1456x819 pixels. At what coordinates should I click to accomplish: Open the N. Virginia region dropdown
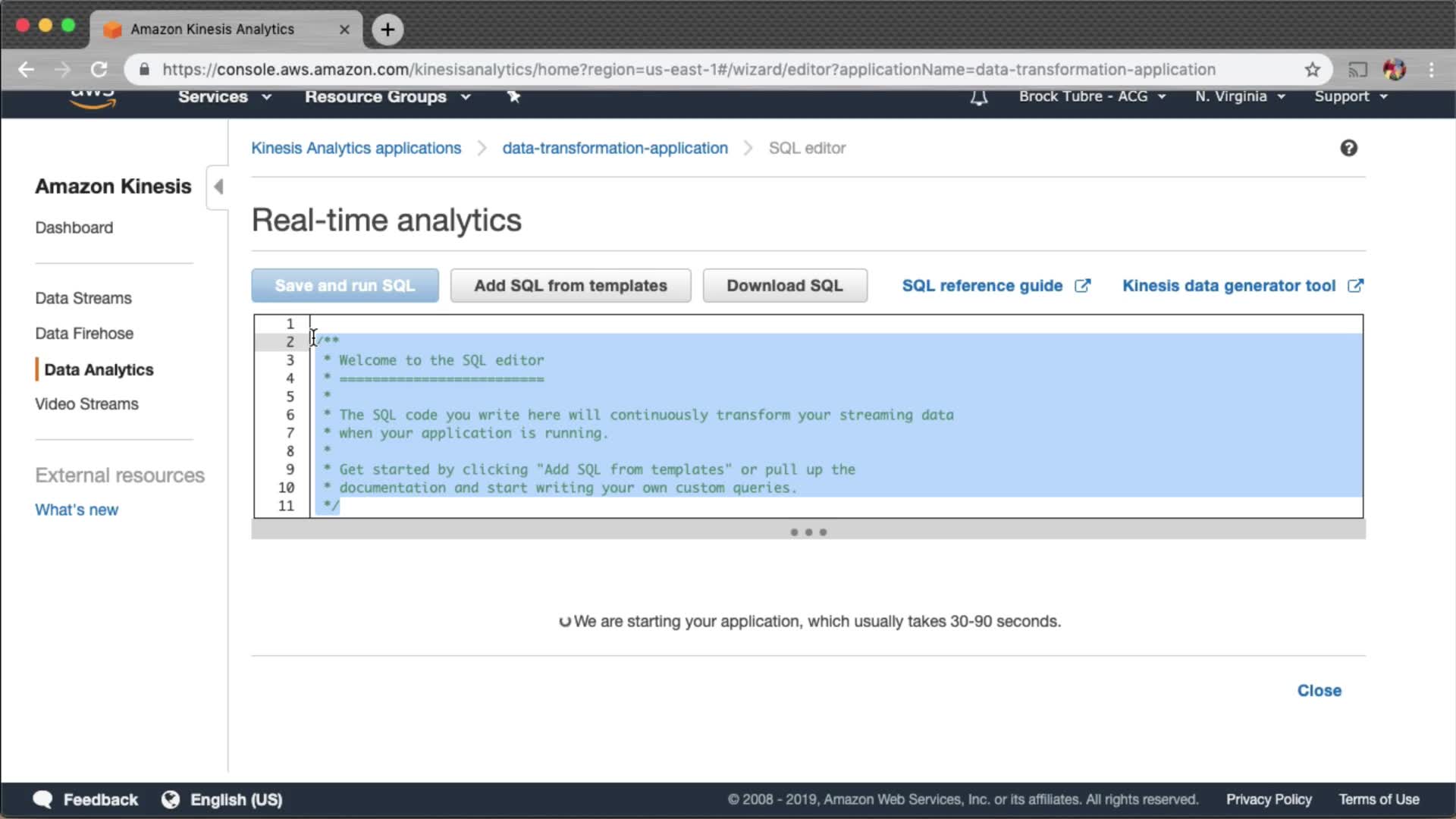1240,96
